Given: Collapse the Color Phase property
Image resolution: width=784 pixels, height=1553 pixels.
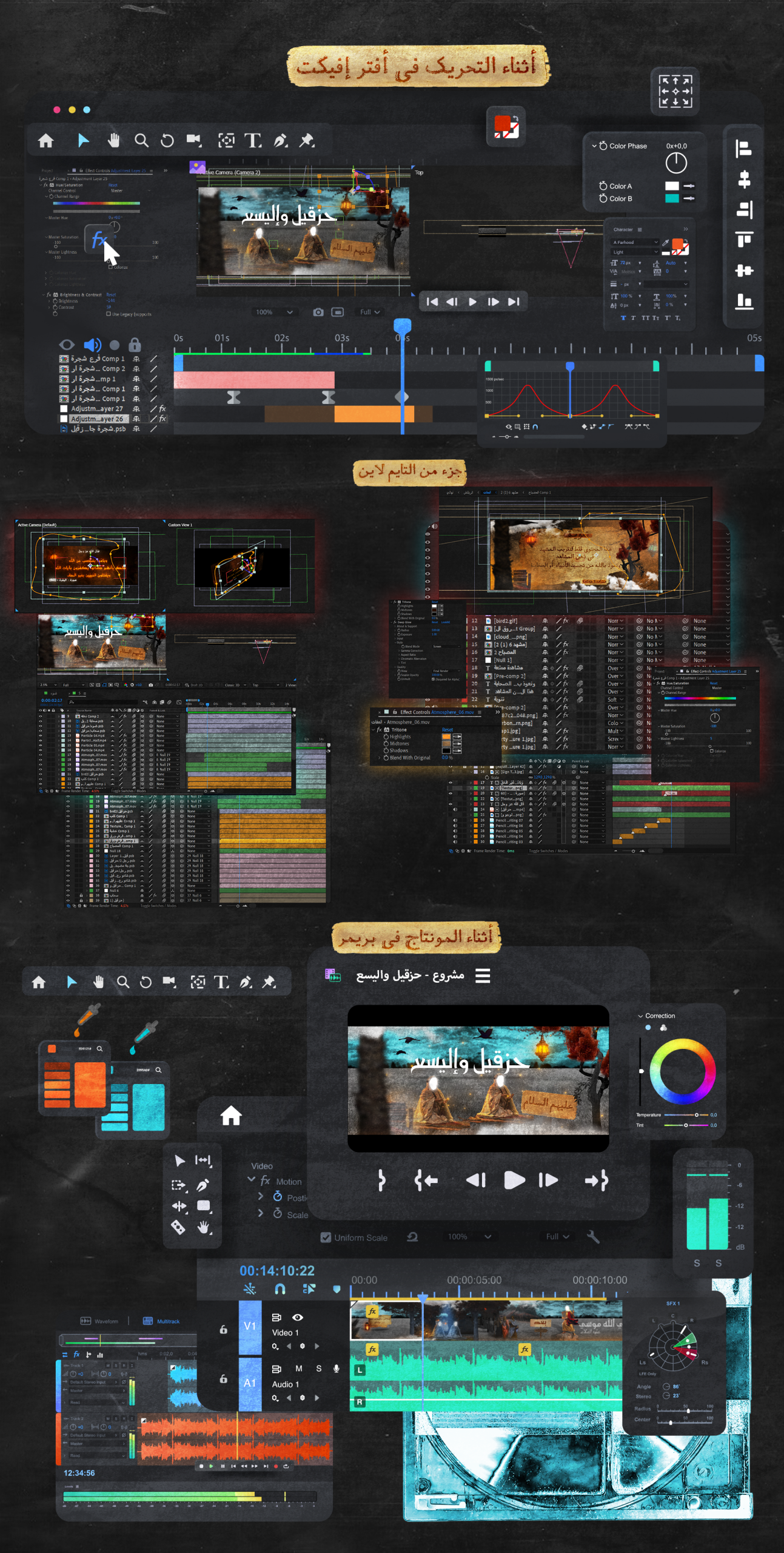Looking at the screenshot, I should (x=594, y=146).
